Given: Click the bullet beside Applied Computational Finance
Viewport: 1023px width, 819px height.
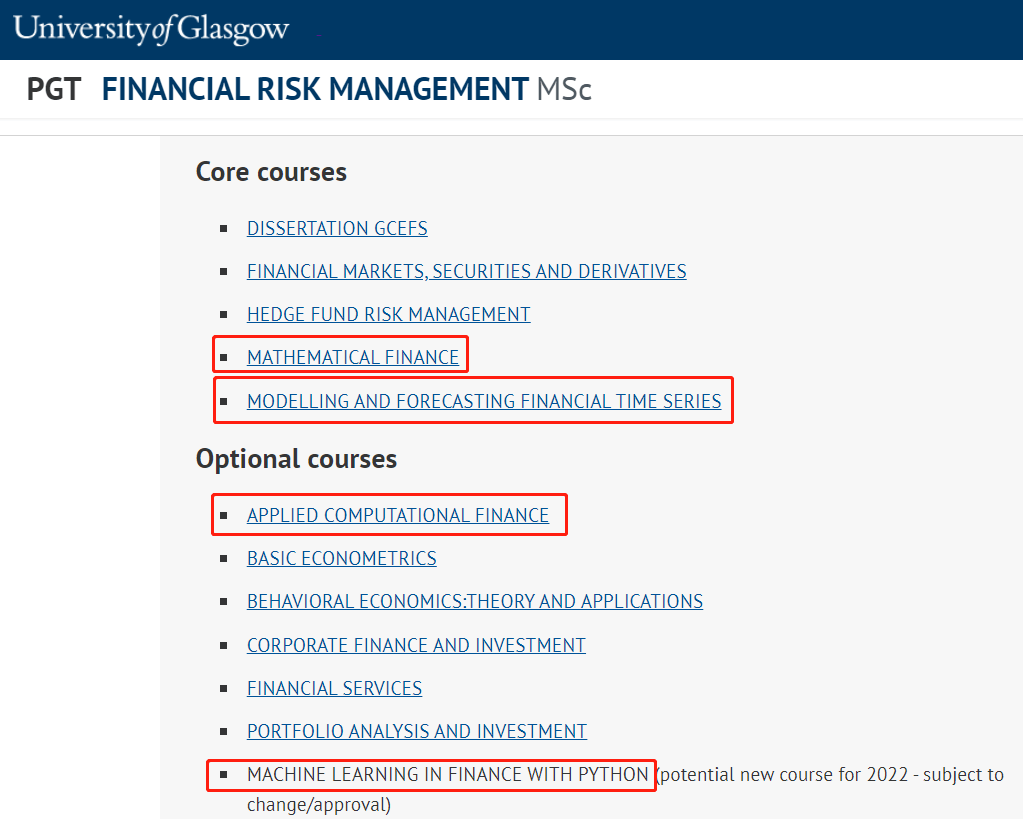Looking at the screenshot, I should tap(224, 516).
